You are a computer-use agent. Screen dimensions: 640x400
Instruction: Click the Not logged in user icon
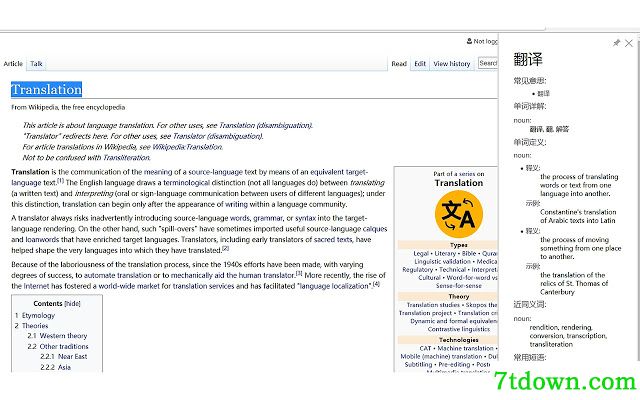tap(469, 41)
